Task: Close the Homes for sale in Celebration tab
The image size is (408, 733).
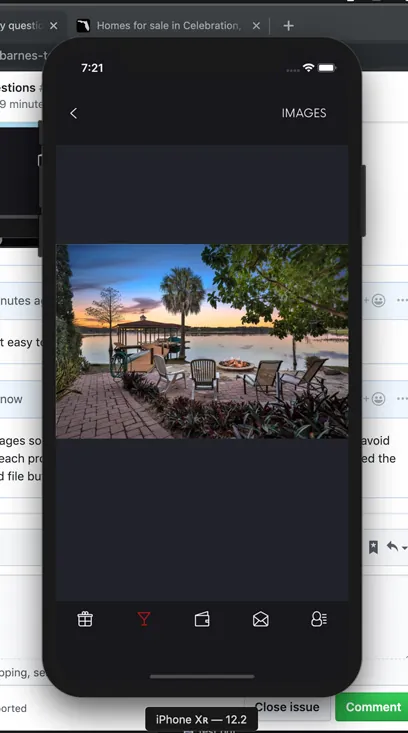Action: [256, 26]
